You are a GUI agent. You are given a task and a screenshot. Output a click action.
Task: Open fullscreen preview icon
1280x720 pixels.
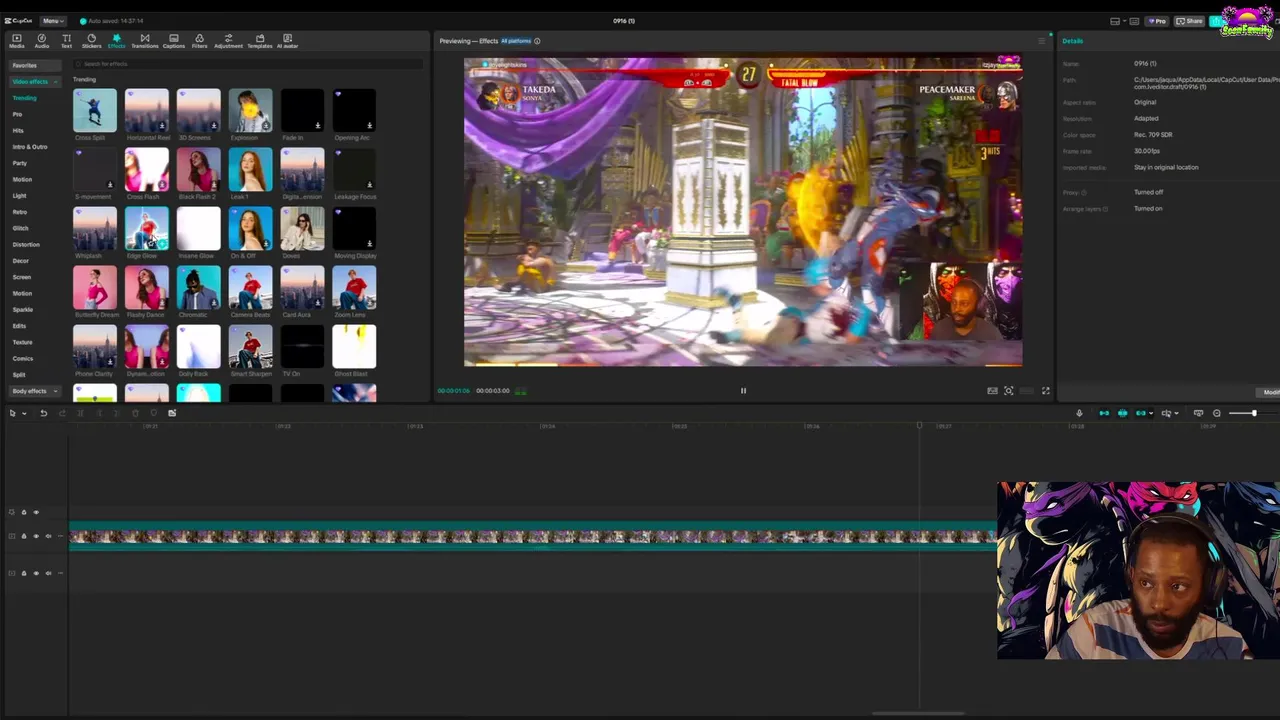click(1046, 391)
